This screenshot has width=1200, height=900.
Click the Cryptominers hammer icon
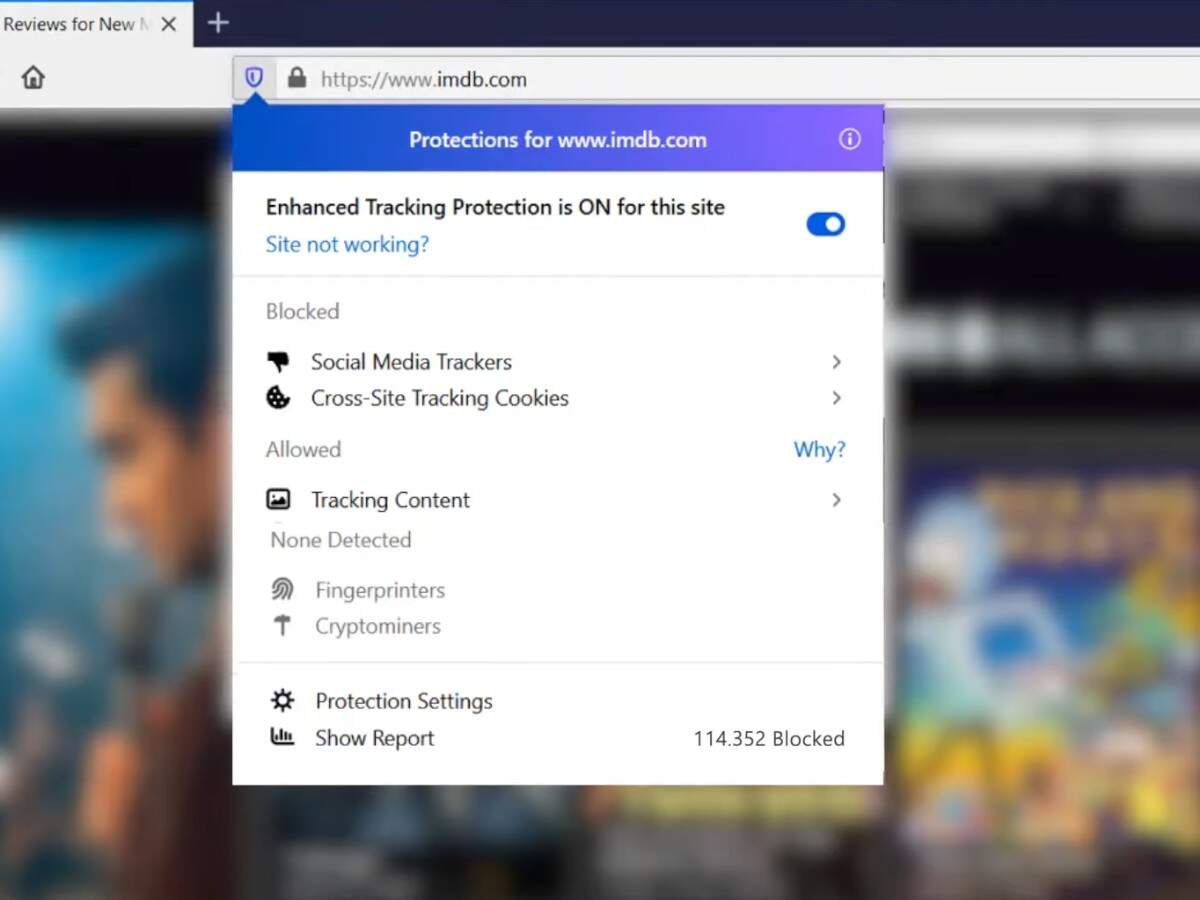tap(282, 626)
